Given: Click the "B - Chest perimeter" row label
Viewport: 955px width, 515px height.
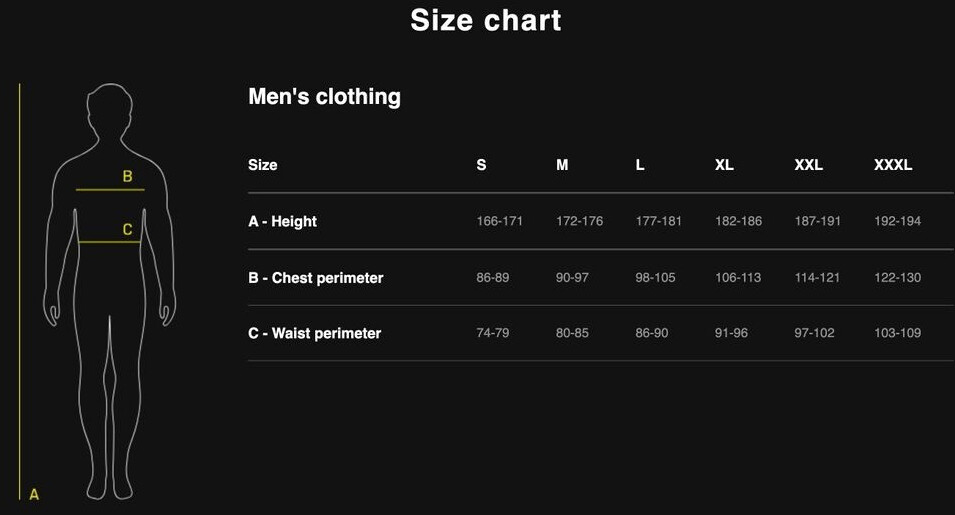Looking at the screenshot, I should tap(315, 278).
